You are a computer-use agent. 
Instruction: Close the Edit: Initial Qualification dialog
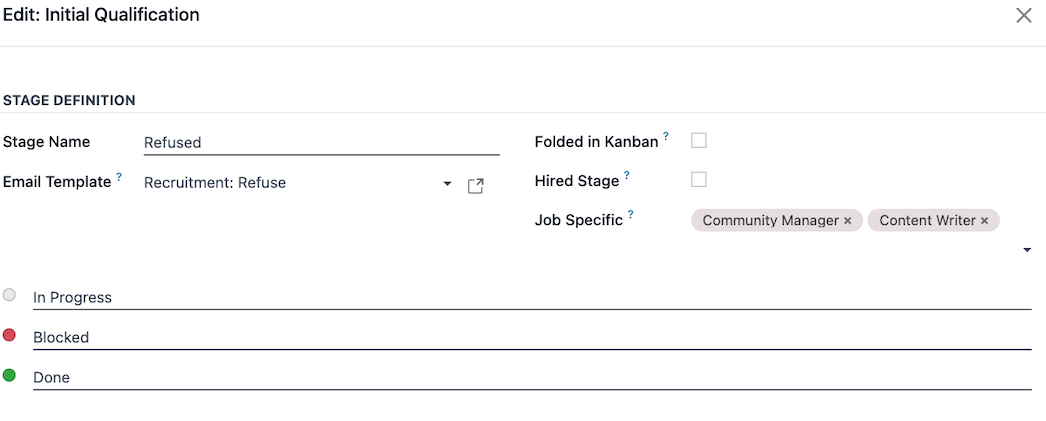(1023, 16)
